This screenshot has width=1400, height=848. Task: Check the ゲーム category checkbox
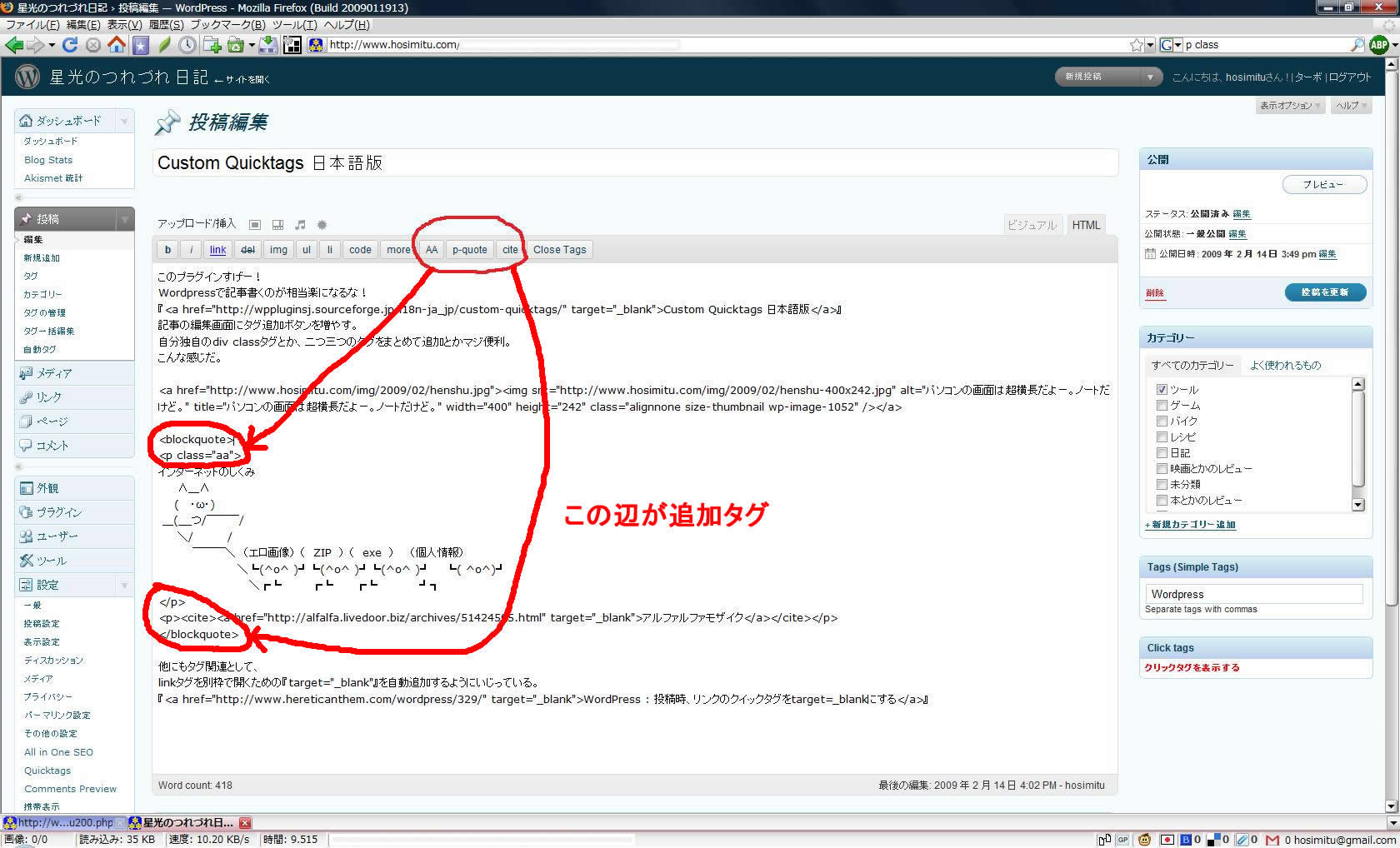(1162, 406)
